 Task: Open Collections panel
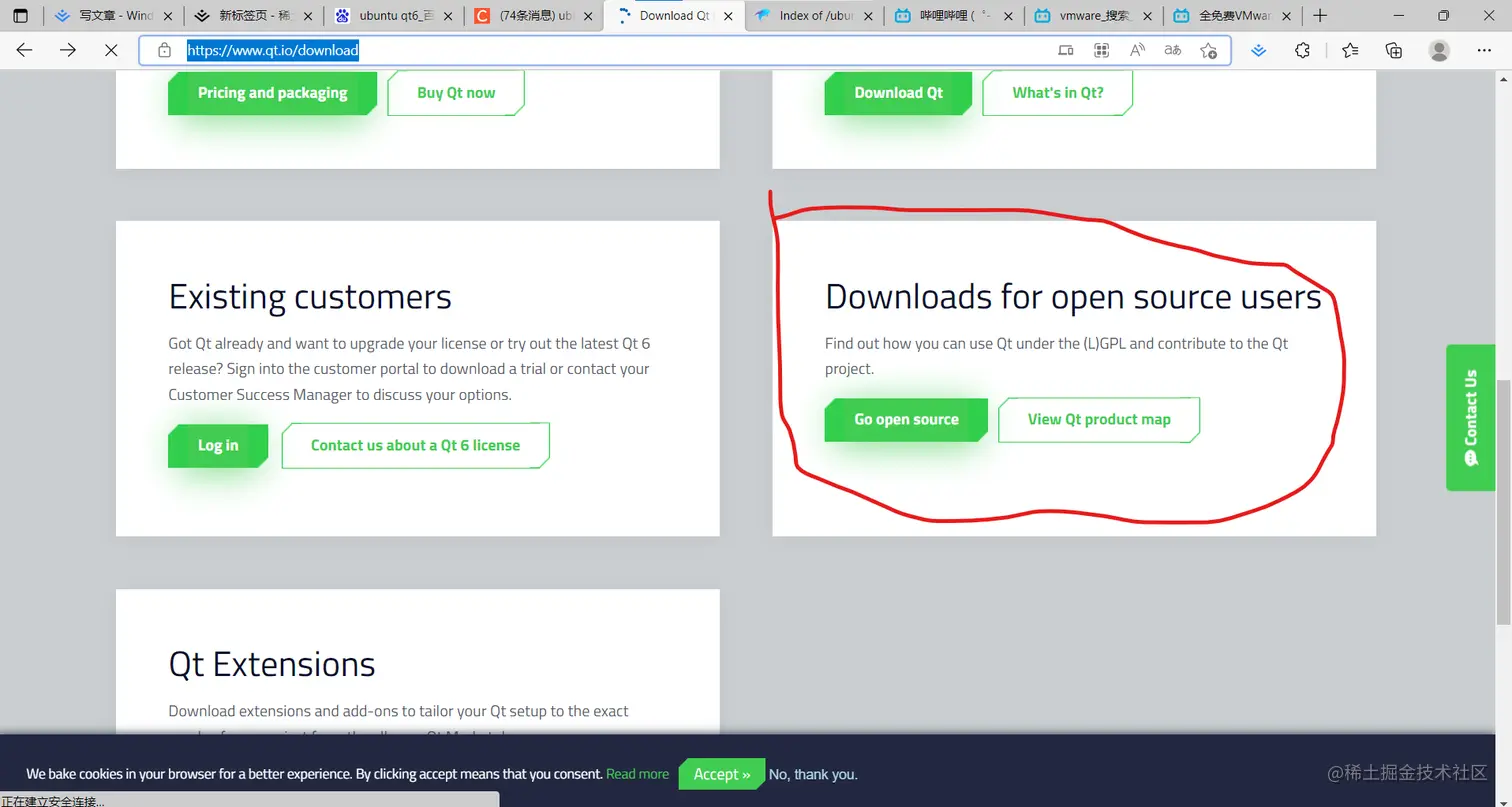1394,50
